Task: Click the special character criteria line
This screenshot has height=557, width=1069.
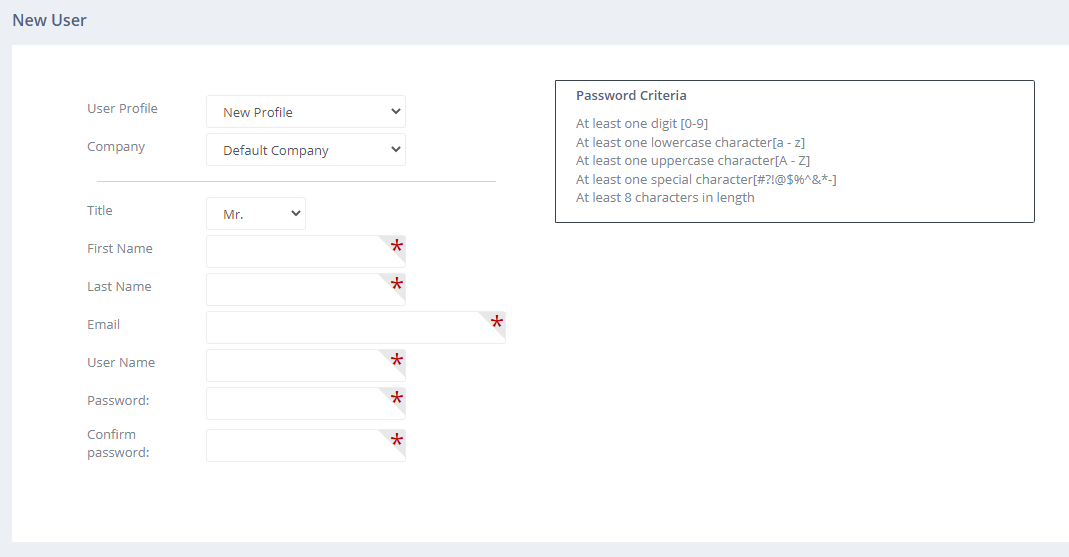Action: click(x=706, y=179)
